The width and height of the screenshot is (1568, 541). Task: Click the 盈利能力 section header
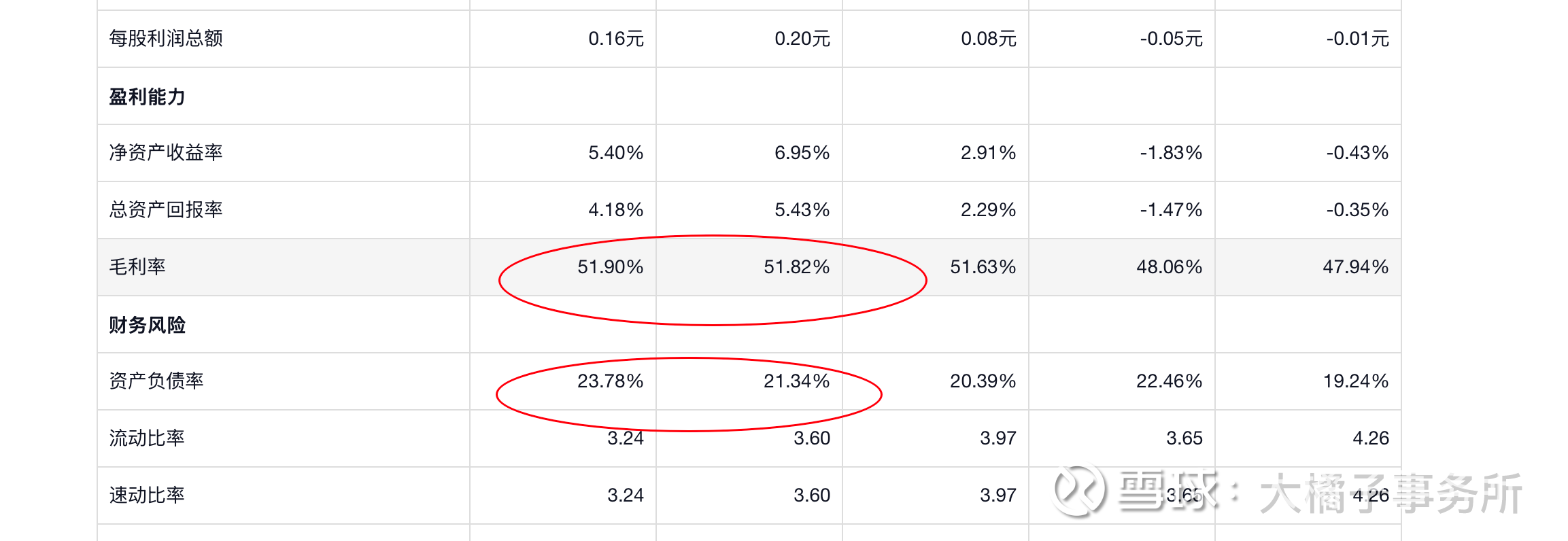tap(148, 97)
